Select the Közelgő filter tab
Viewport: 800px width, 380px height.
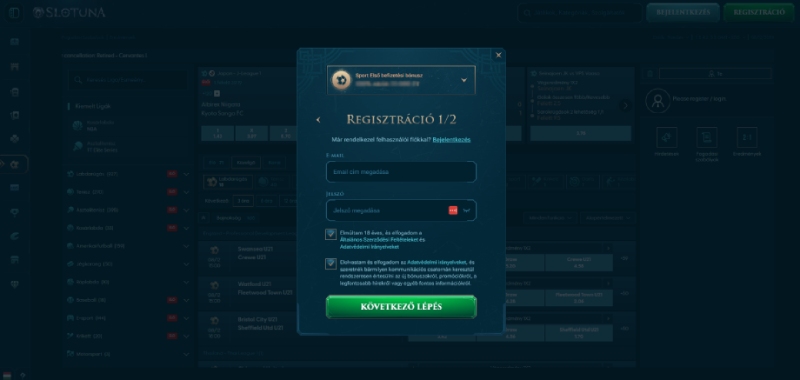[246, 163]
